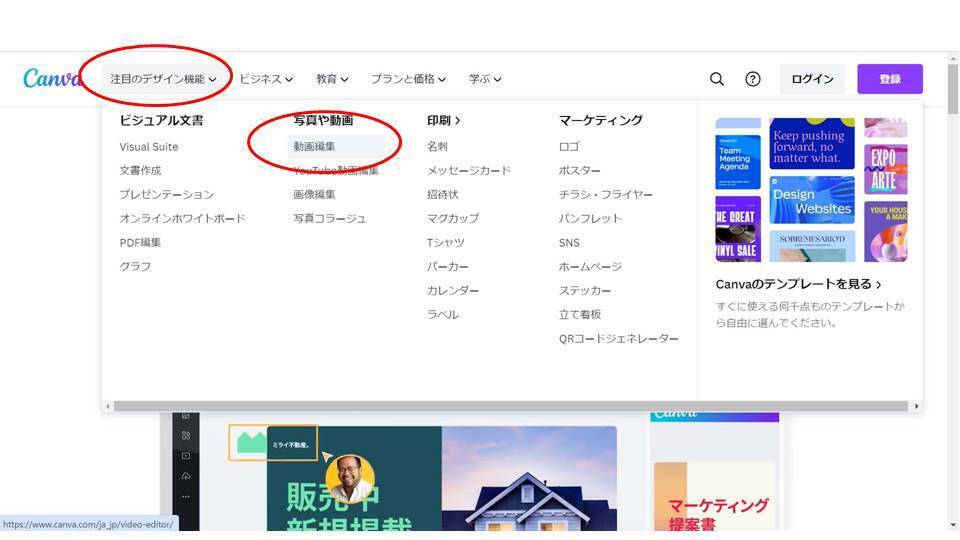Click the help question mark icon
The image size is (960, 540).
(x=752, y=79)
